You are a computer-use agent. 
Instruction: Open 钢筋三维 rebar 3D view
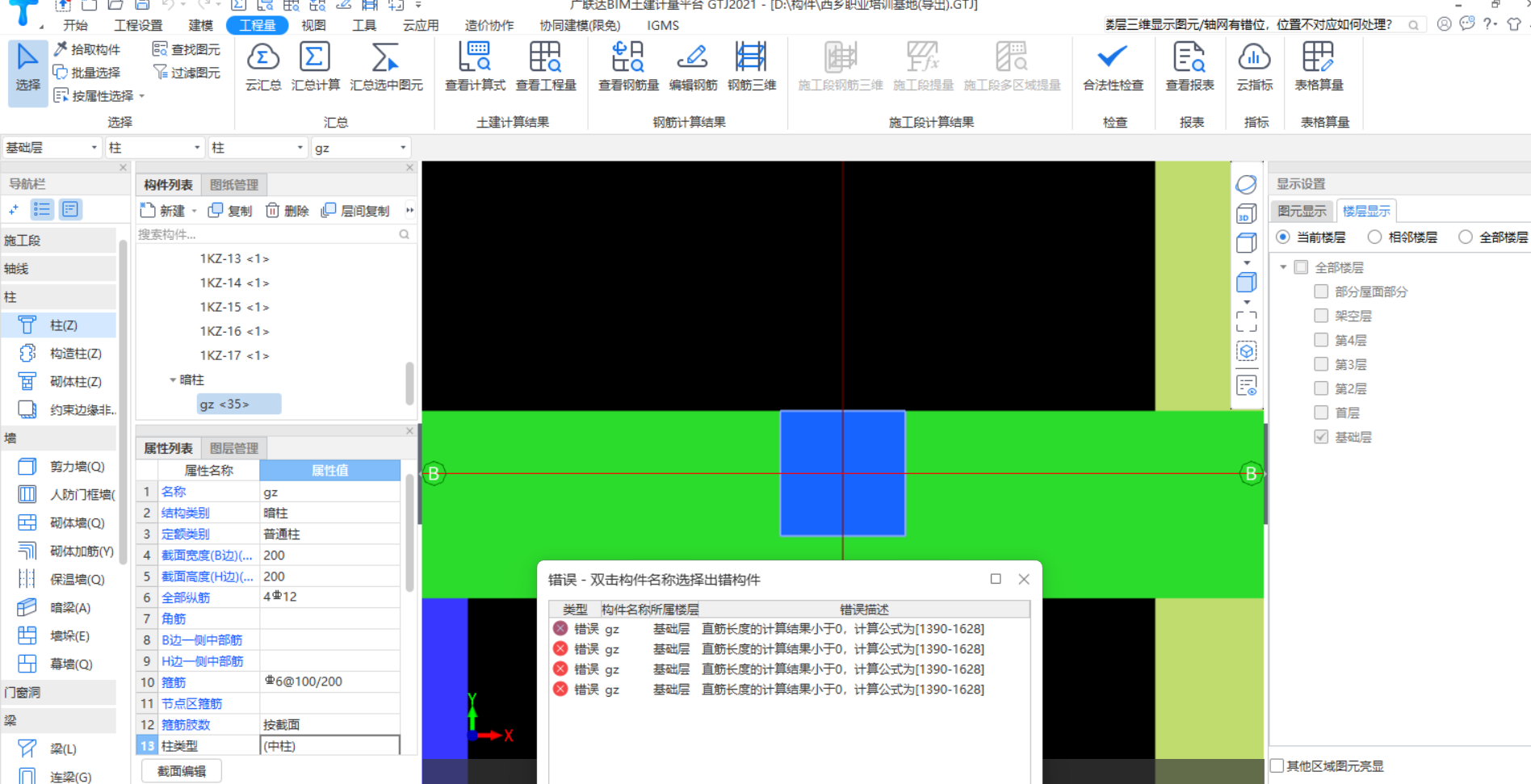click(752, 67)
